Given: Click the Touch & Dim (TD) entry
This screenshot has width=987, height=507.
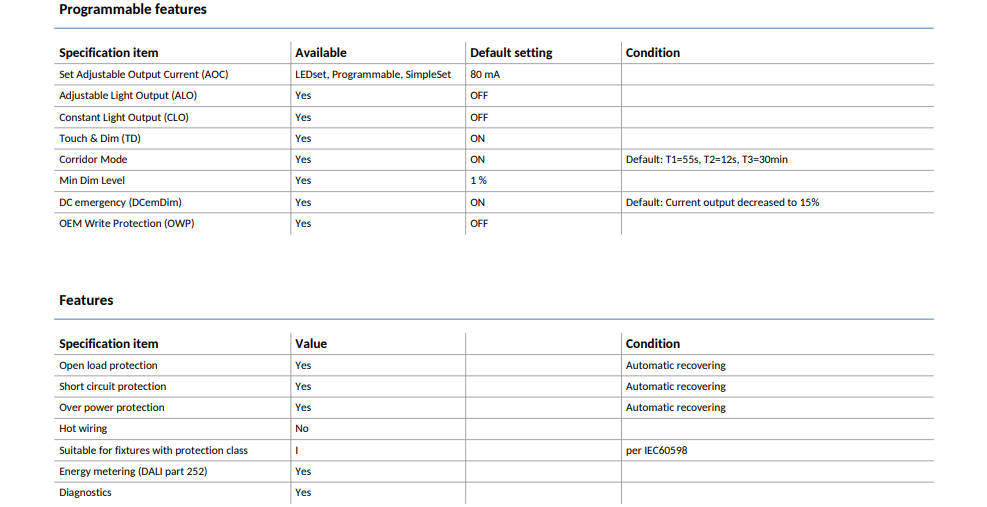Looking at the screenshot, I should [x=99, y=139].
